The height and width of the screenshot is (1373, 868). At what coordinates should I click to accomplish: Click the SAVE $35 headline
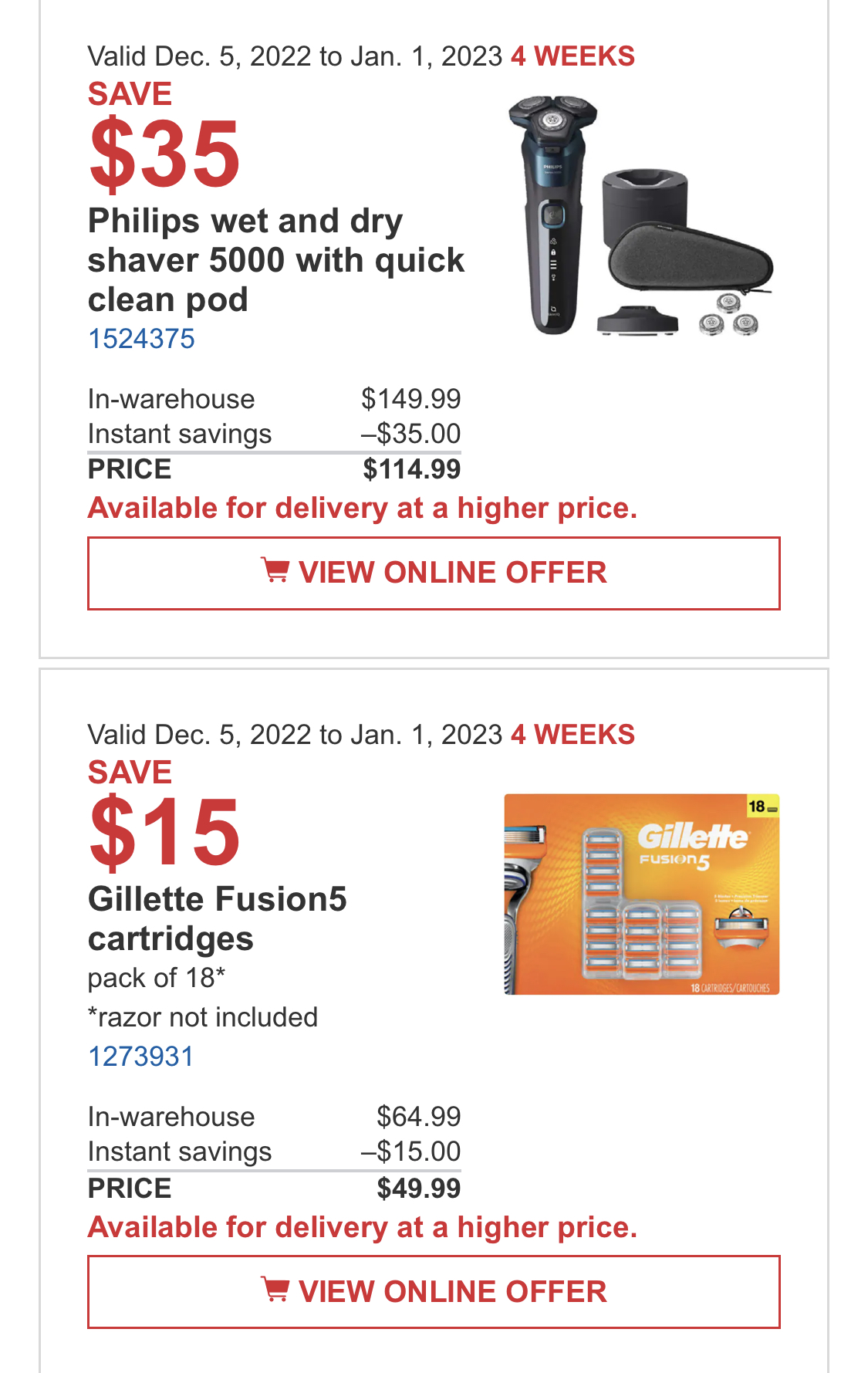click(164, 135)
